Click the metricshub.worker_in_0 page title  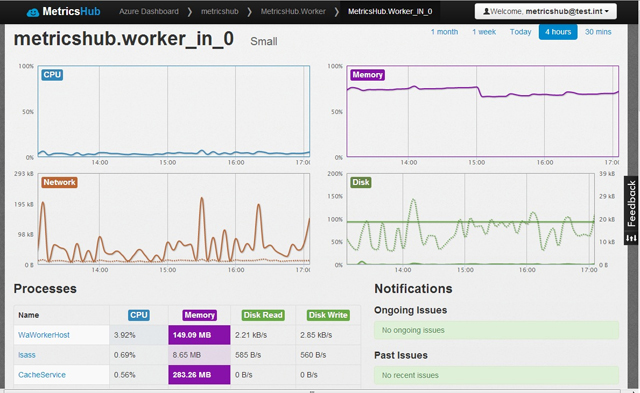124,39
